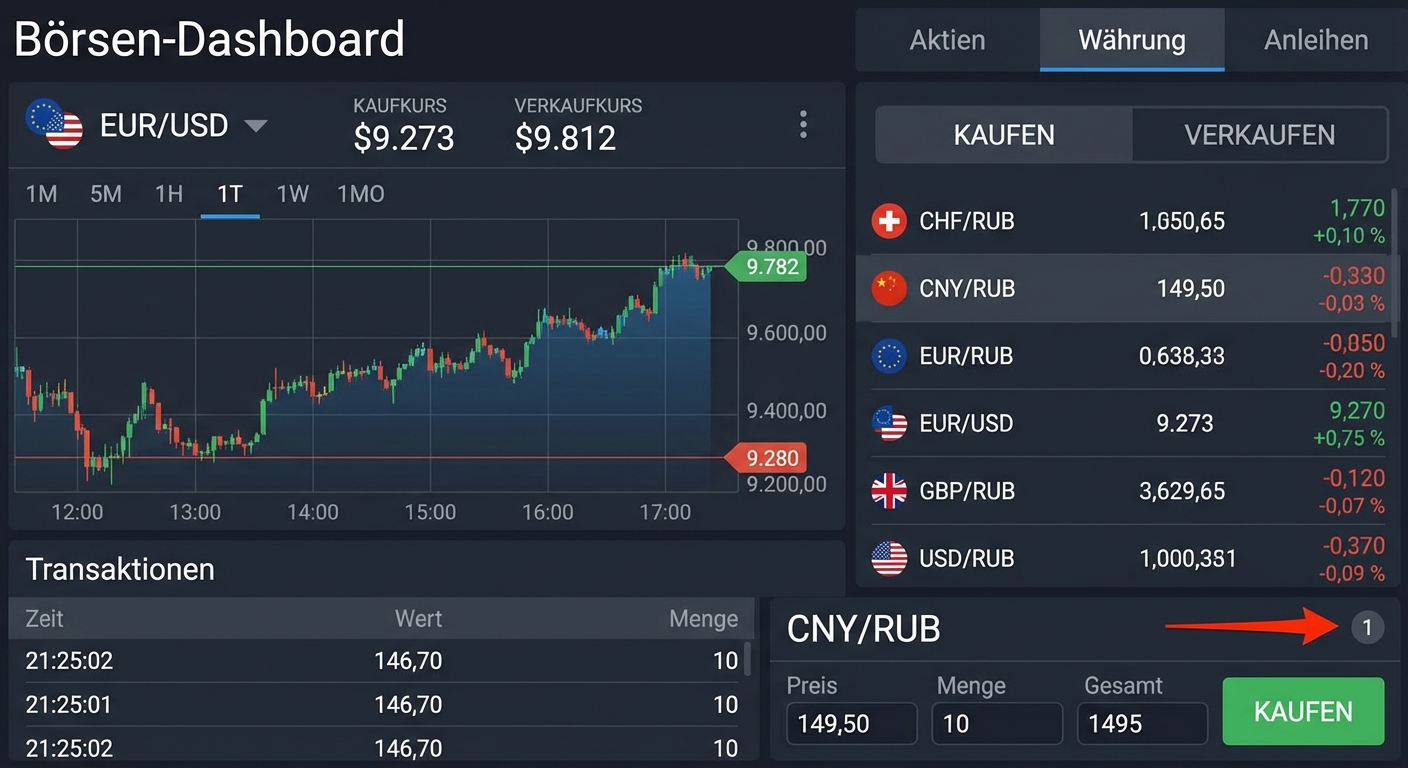Image resolution: width=1408 pixels, height=768 pixels.
Task: Click the notification badge showing 1
Action: (1367, 628)
